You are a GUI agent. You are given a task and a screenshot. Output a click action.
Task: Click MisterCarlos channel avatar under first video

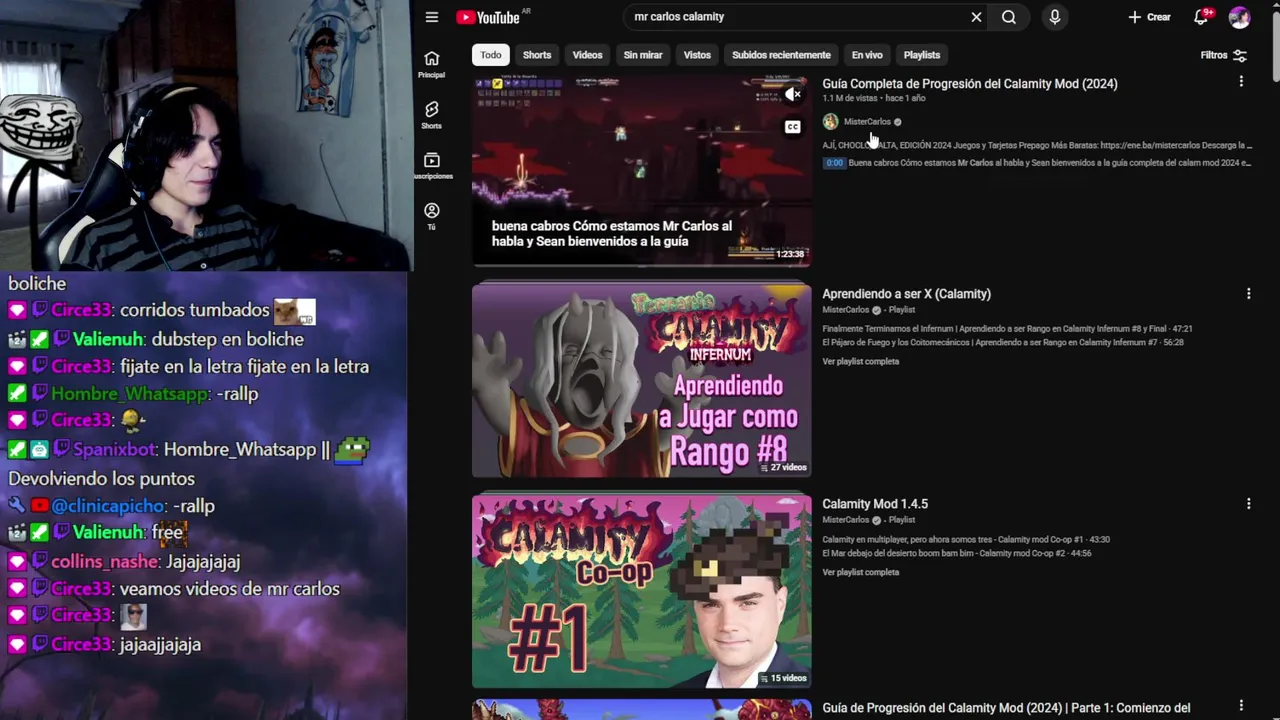tap(830, 122)
